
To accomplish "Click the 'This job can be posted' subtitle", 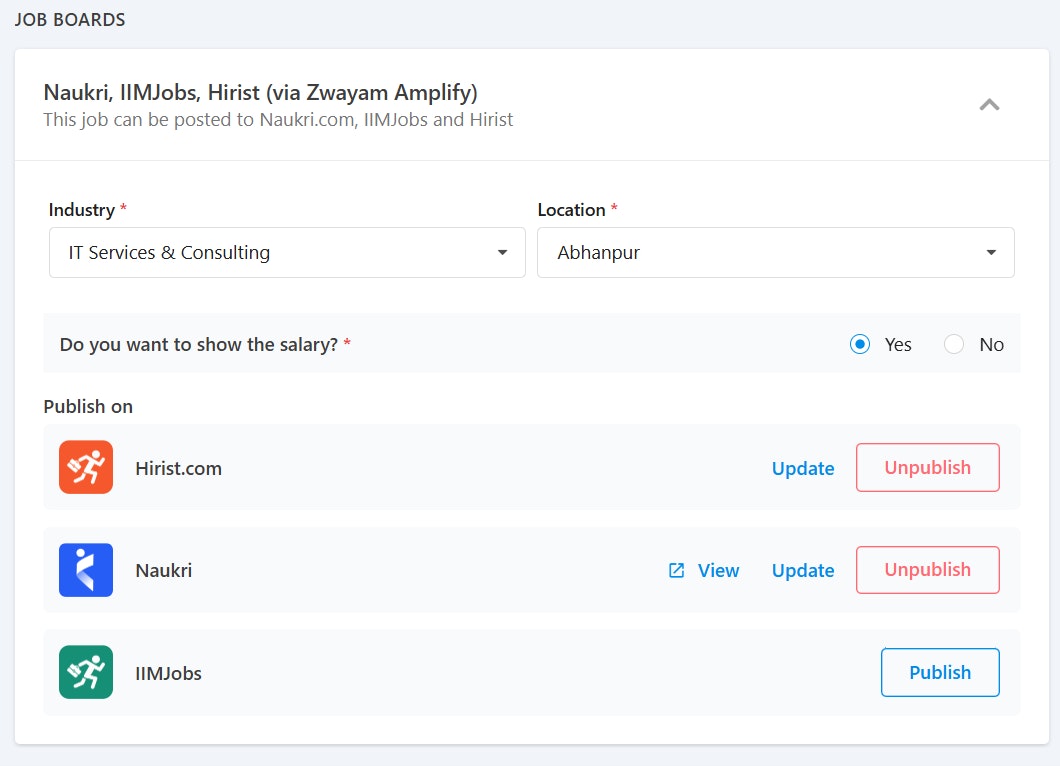I will click(278, 120).
